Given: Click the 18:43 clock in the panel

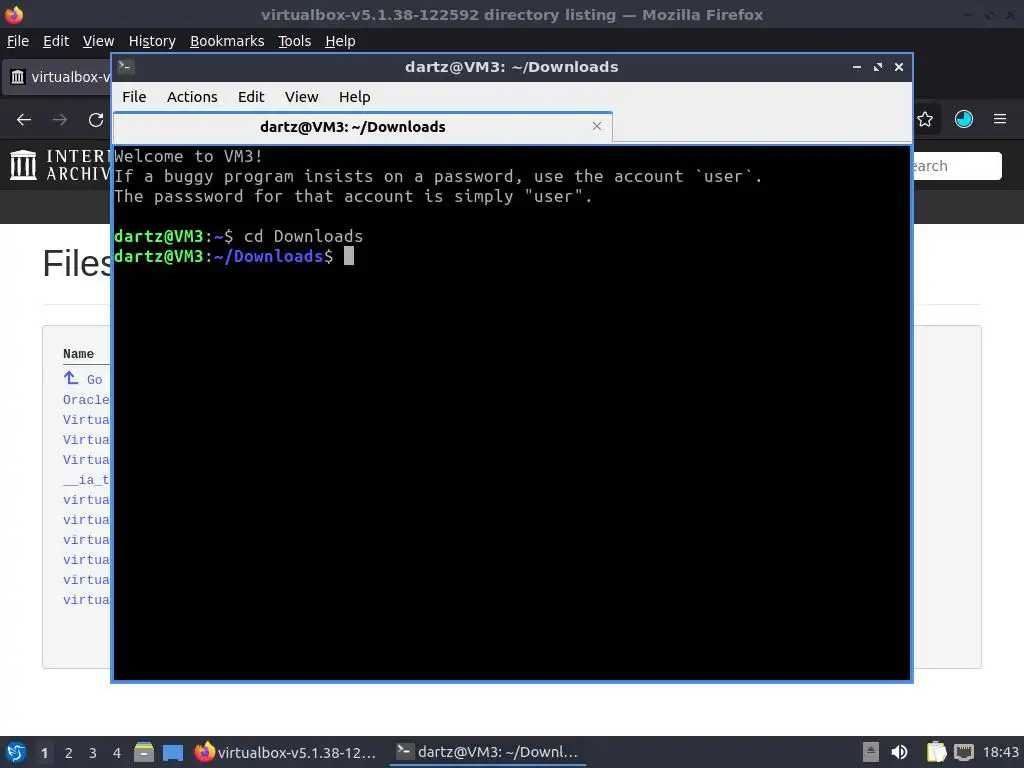Looking at the screenshot, I should [1000, 752].
